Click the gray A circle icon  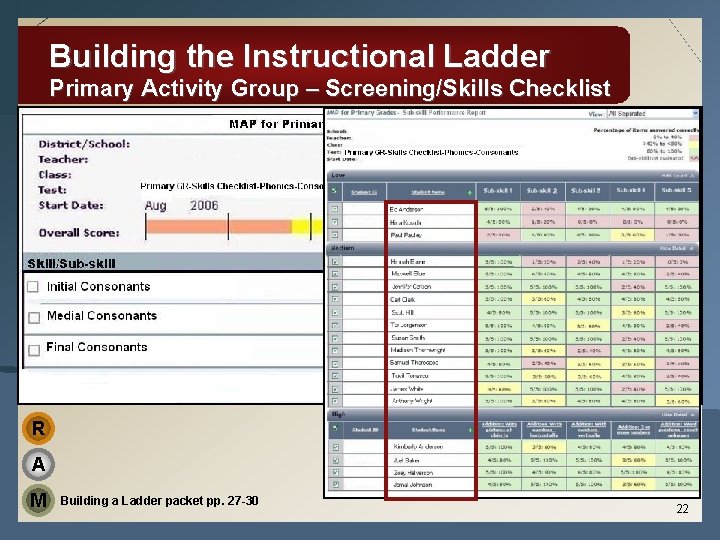39,464
